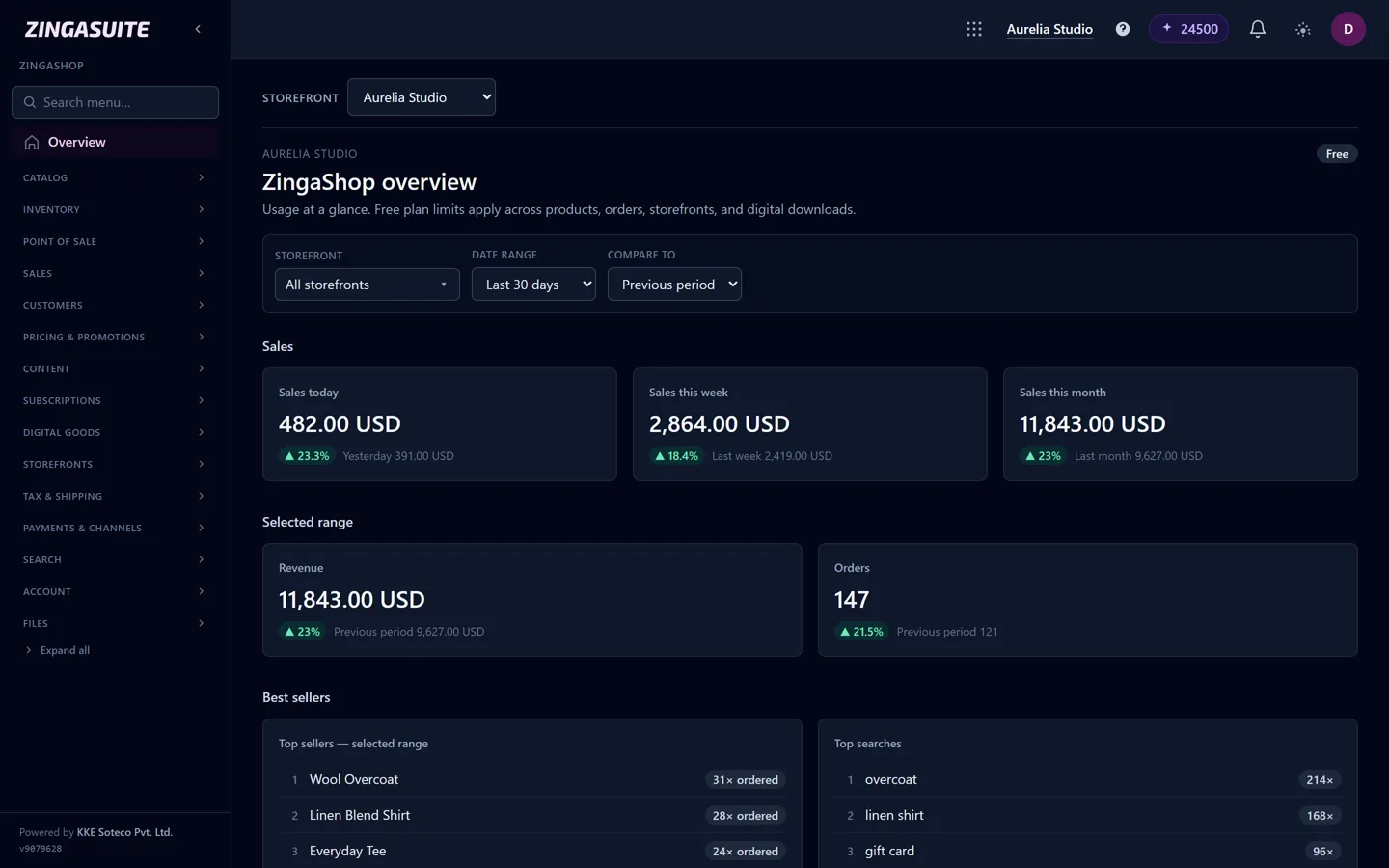Expand the Digital Goods section
1389x868 pixels.
click(115, 432)
